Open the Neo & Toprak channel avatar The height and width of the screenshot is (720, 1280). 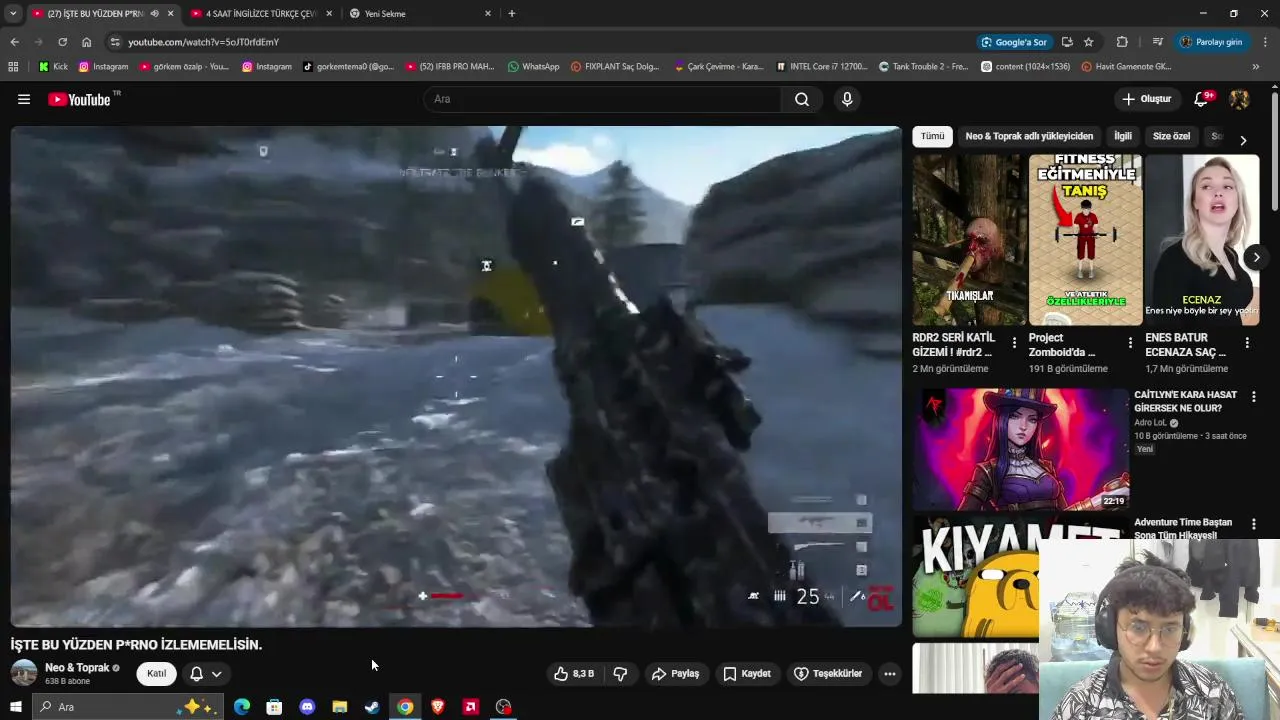[24, 673]
